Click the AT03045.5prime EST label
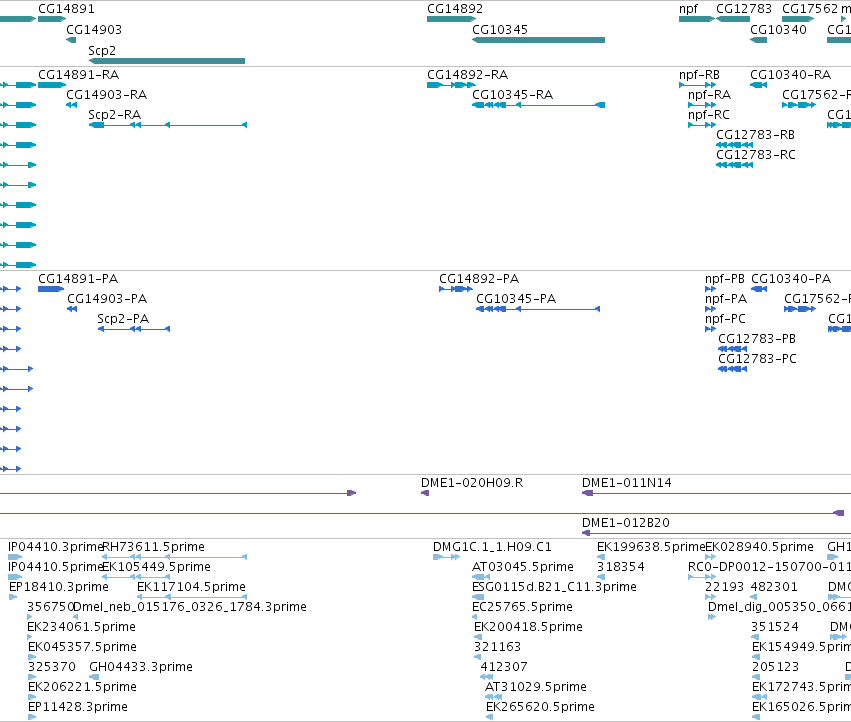Image resolution: width=851 pixels, height=722 pixels. click(523, 567)
